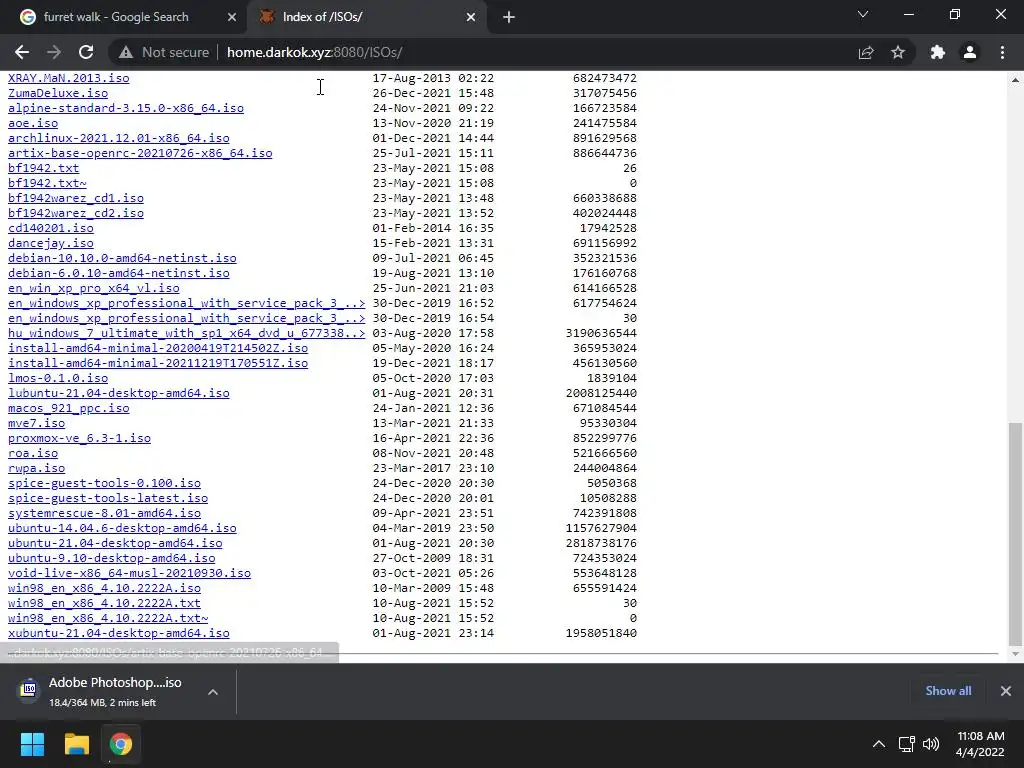The image size is (1024, 768).
Task: Open the Chrome profile icon
Action: [x=970, y=52]
